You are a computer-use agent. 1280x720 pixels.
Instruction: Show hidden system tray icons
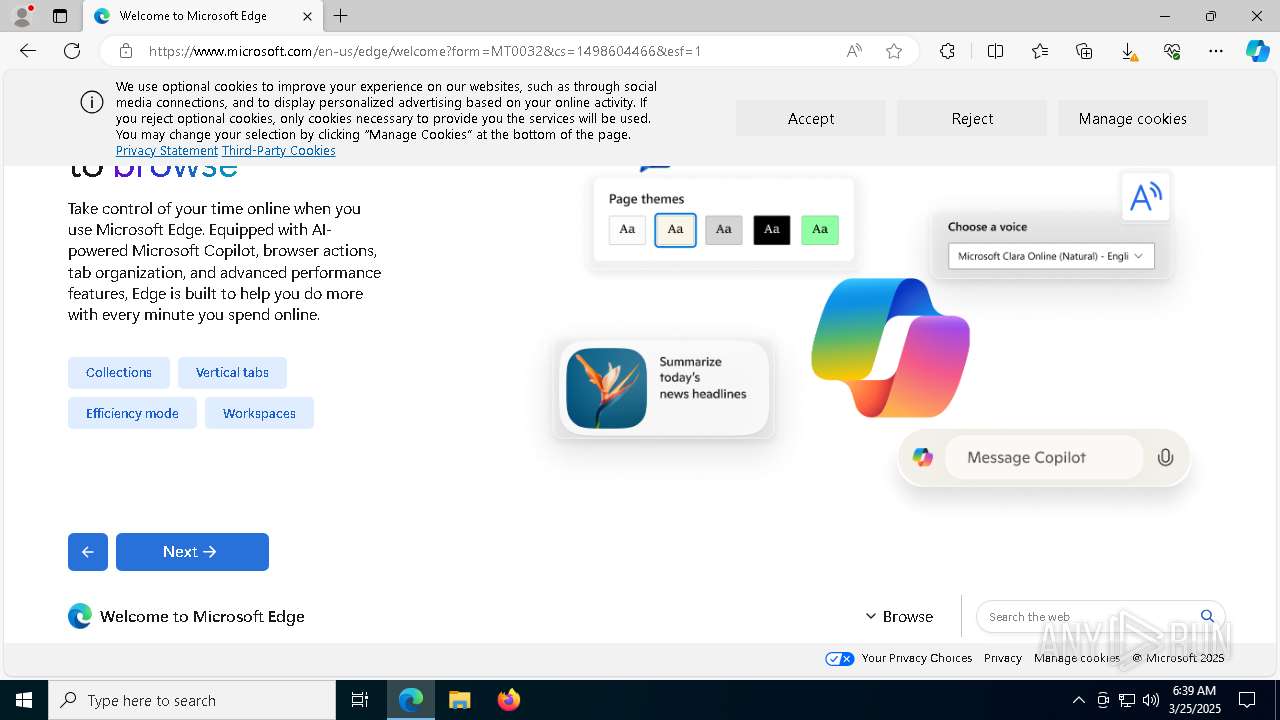click(x=1078, y=700)
